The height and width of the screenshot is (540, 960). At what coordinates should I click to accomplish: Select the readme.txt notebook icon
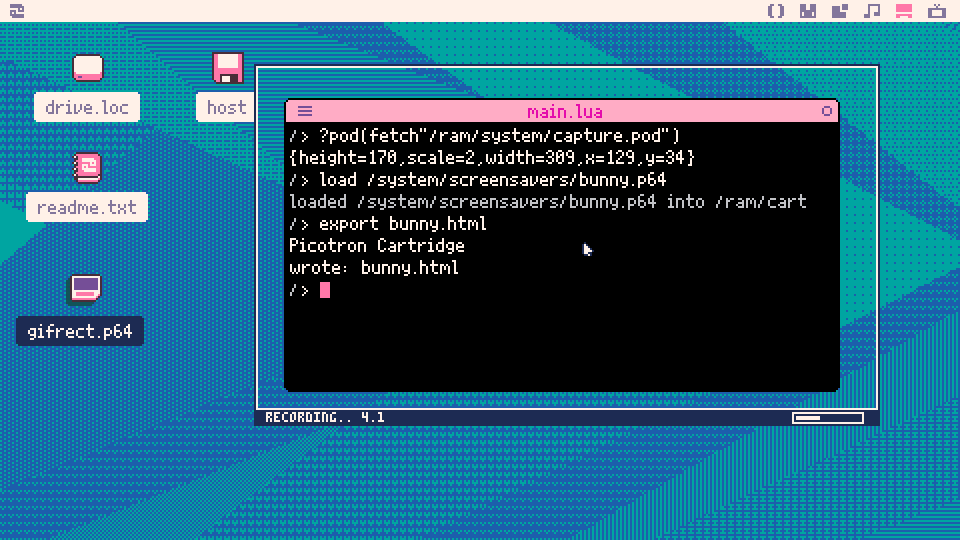[x=87, y=167]
